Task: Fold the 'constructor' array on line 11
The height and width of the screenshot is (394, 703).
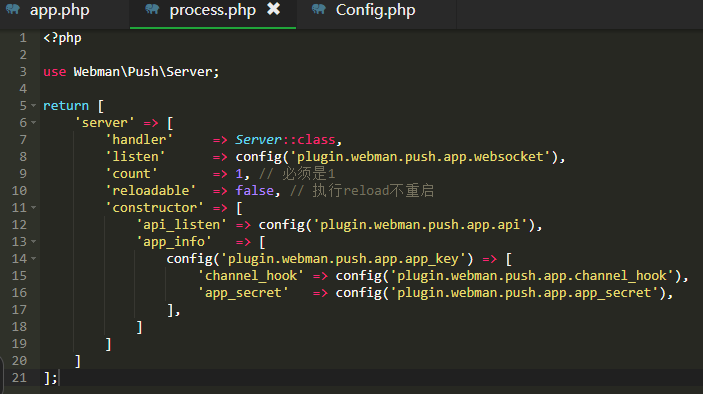Action: [x=34, y=208]
